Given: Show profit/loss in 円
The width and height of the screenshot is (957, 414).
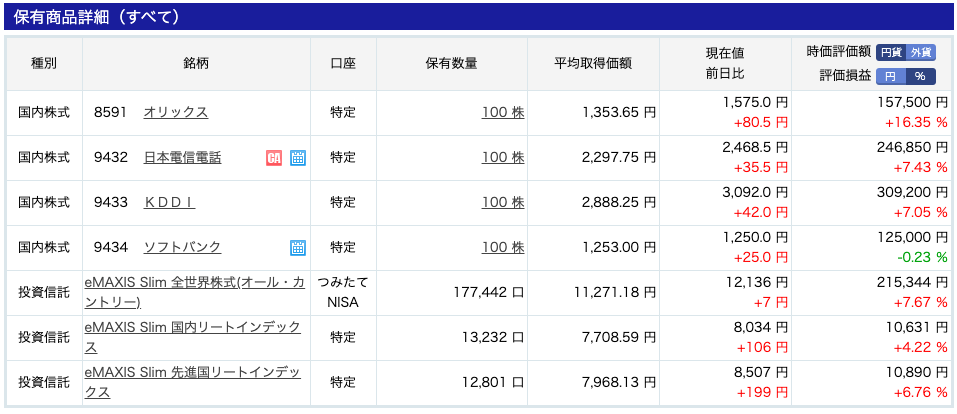Looking at the screenshot, I should (891, 76).
